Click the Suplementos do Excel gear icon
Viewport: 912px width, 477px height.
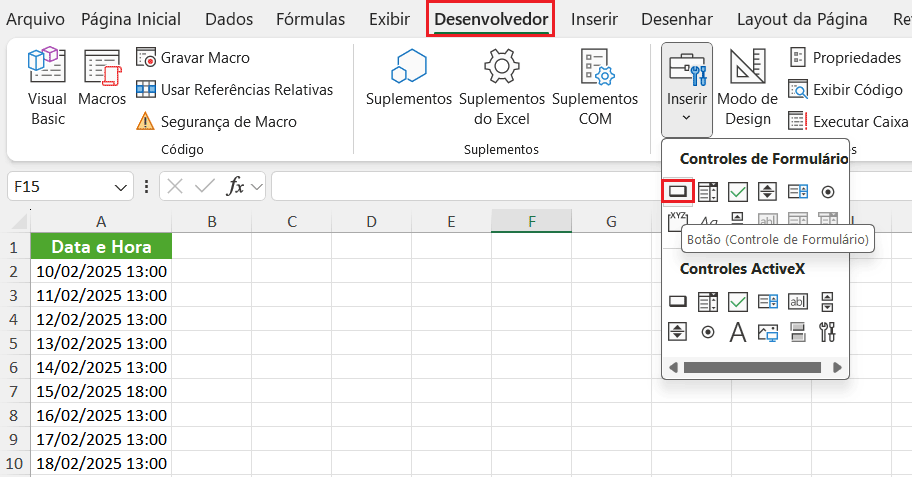tap(501, 67)
